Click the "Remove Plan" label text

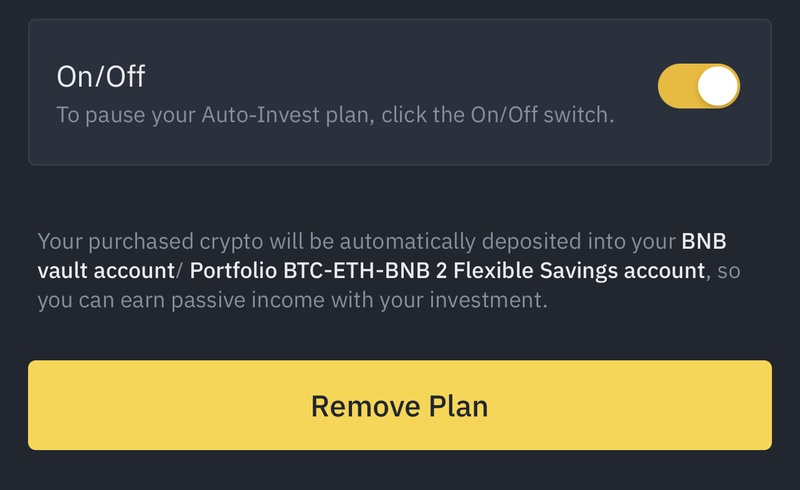click(x=399, y=406)
